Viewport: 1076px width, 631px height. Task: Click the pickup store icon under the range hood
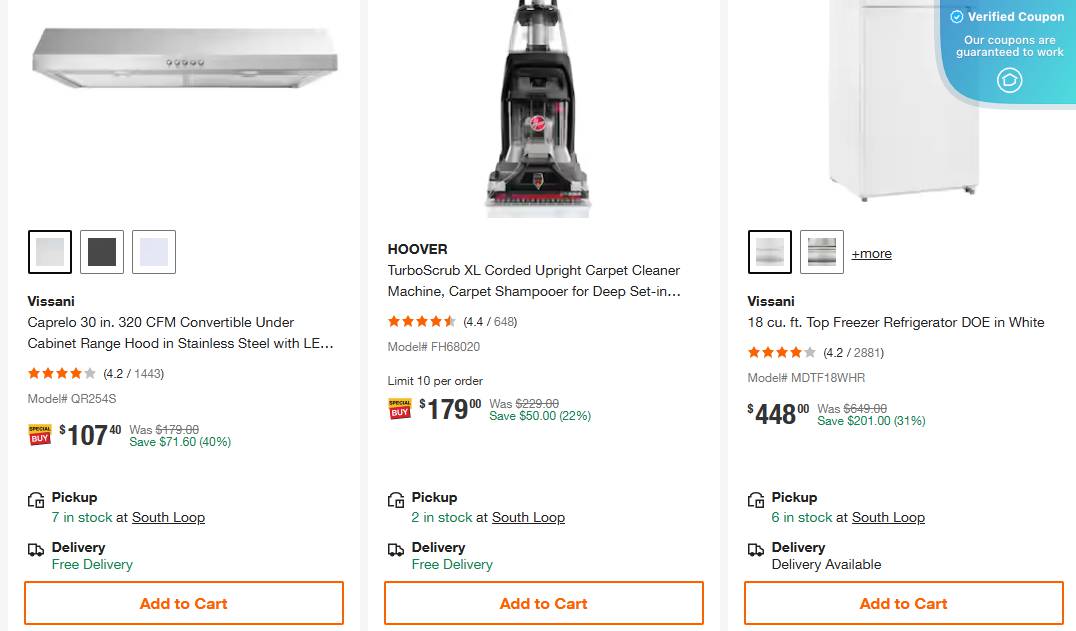coord(36,500)
